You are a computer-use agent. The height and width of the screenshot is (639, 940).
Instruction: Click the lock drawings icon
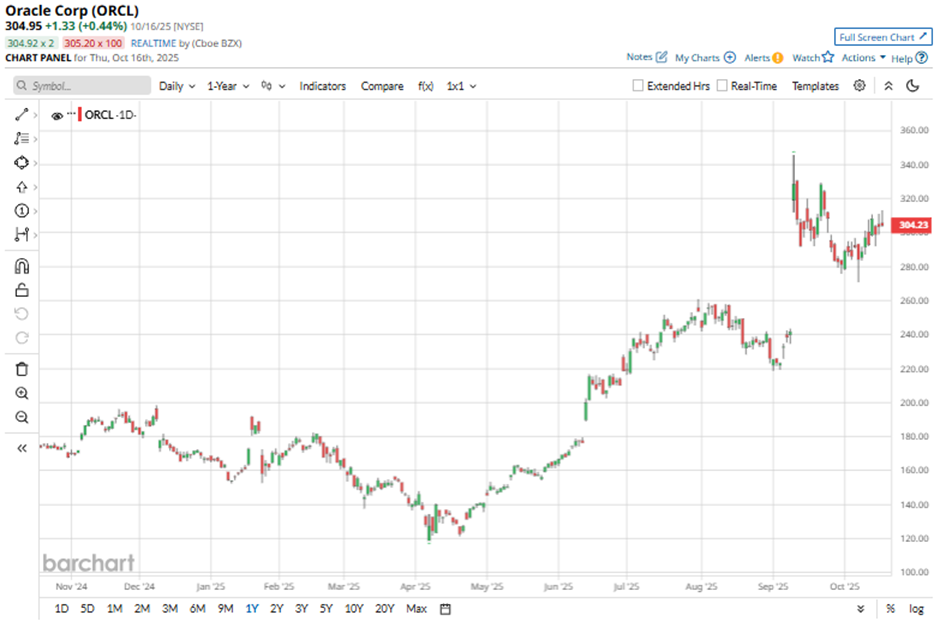pyautogui.click(x=21, y=290)
